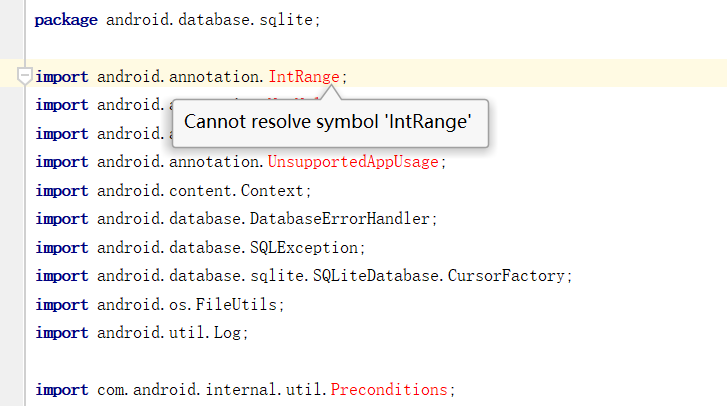Click the blank line above com.android import
Image resolution: width=727 pixels, height=406 pixels.
(x=376, y=362)
